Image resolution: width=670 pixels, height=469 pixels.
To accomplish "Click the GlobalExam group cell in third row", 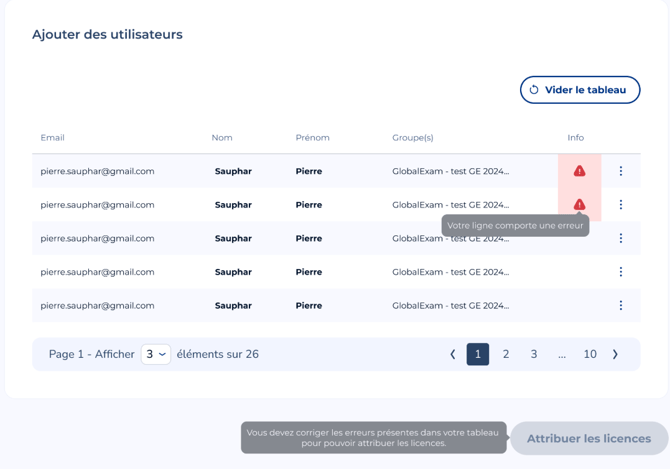I will [x=450, y=239].
